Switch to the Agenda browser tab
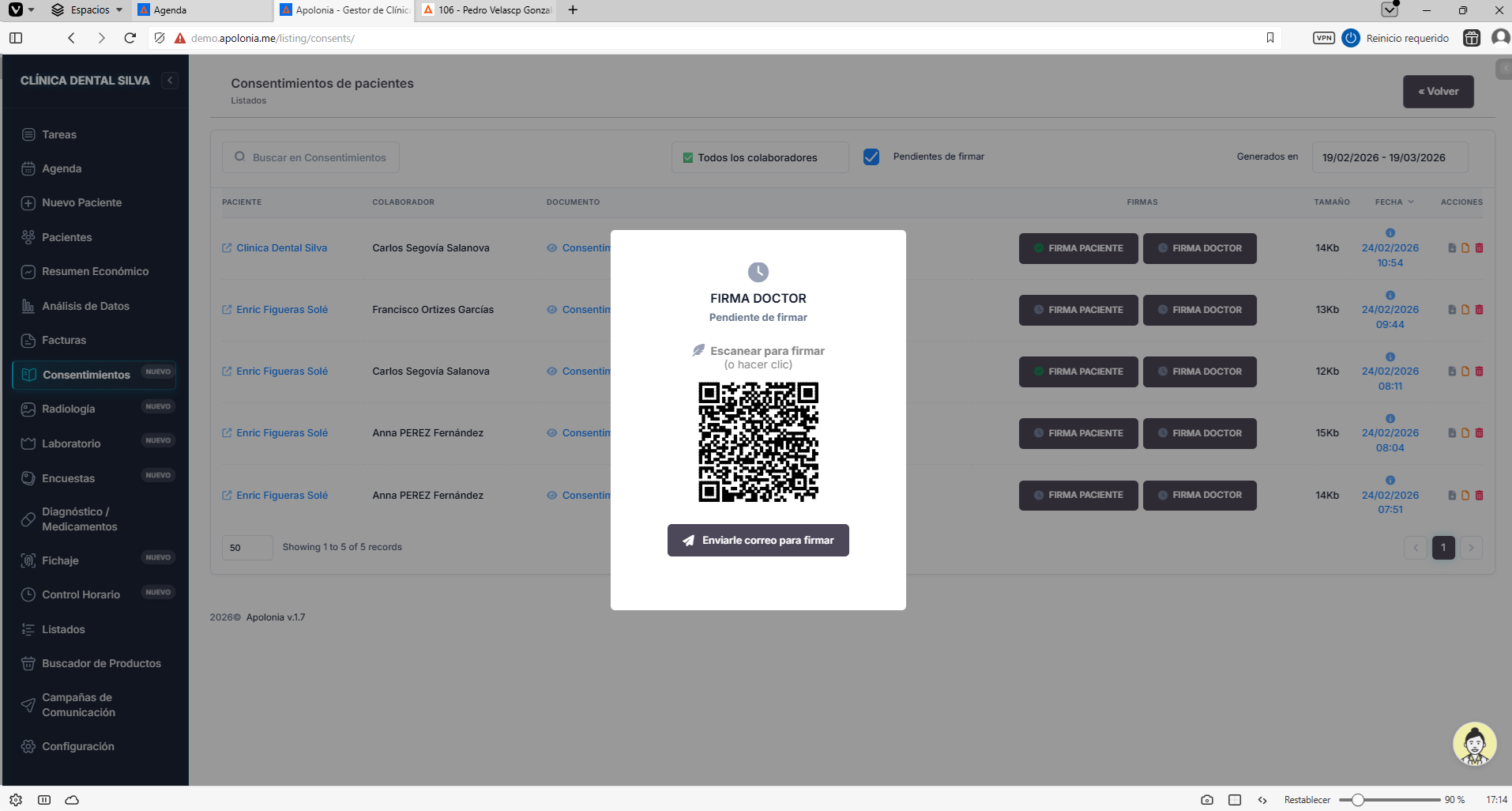 click(201, 10)
